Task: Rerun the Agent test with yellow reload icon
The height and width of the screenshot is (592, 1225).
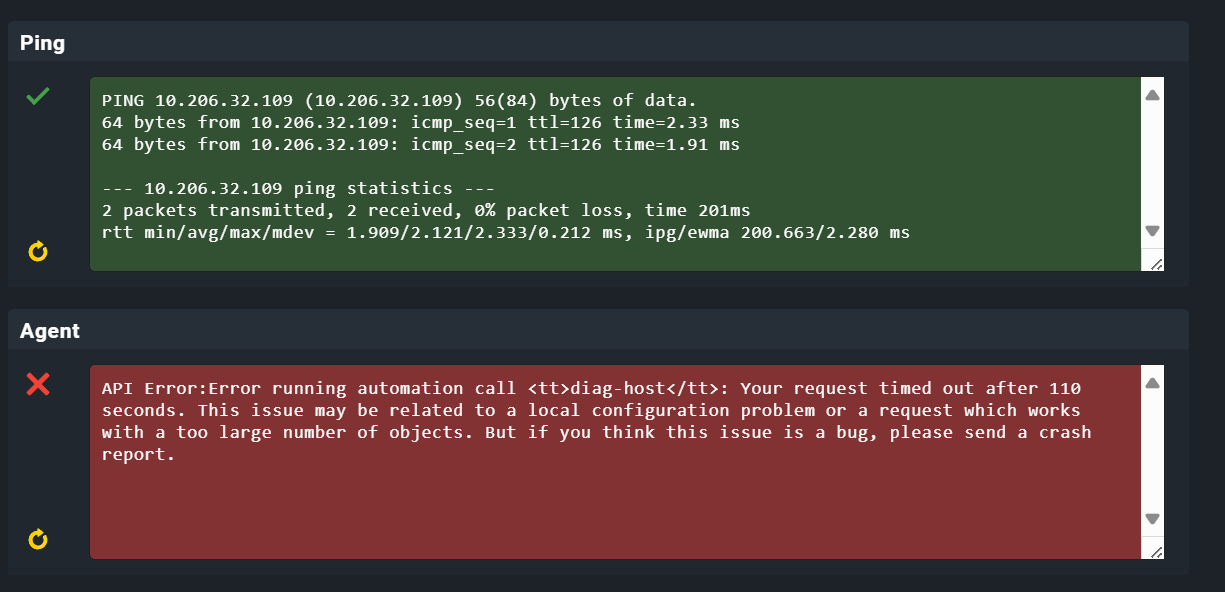Action: click(x=38, y=540)
